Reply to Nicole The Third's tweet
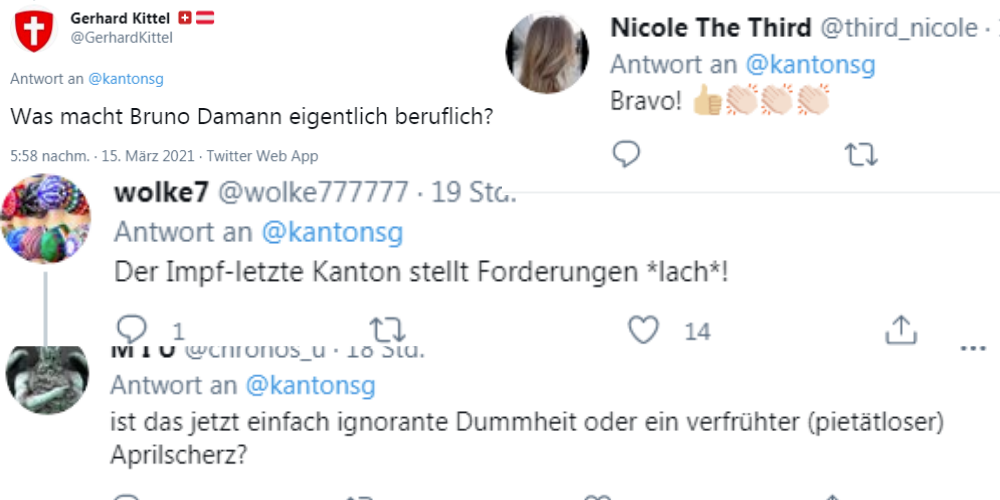Screen dimensions: 1000x500 (x=626, y=154)
